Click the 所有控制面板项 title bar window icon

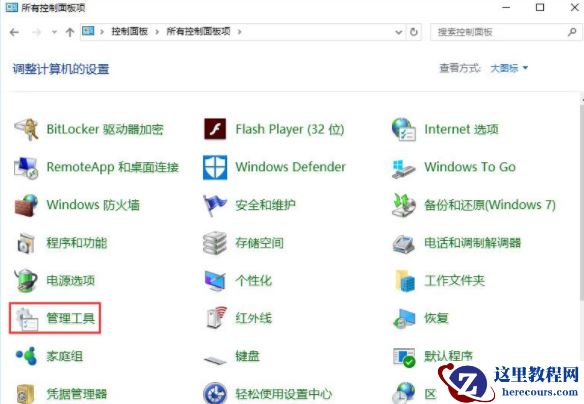tap(12, 7)
